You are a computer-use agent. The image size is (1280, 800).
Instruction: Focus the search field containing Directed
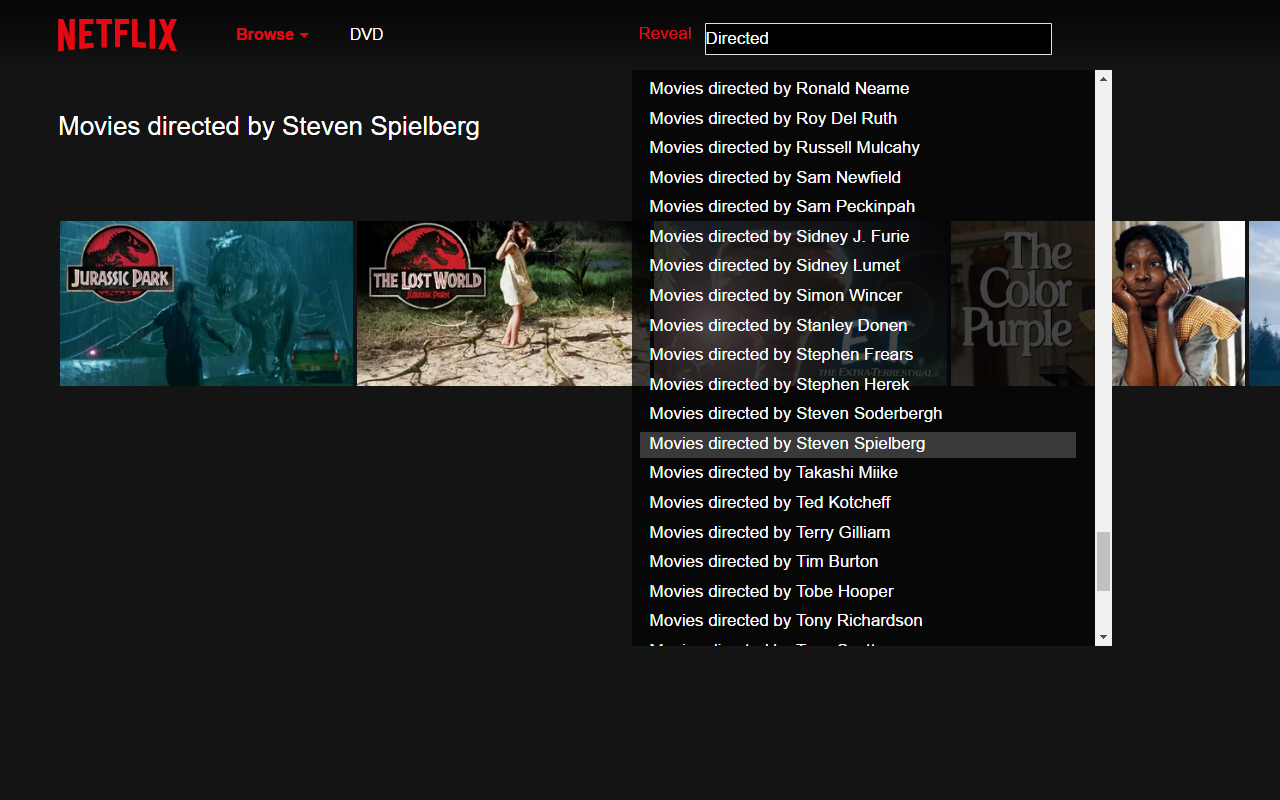[878, 38]
